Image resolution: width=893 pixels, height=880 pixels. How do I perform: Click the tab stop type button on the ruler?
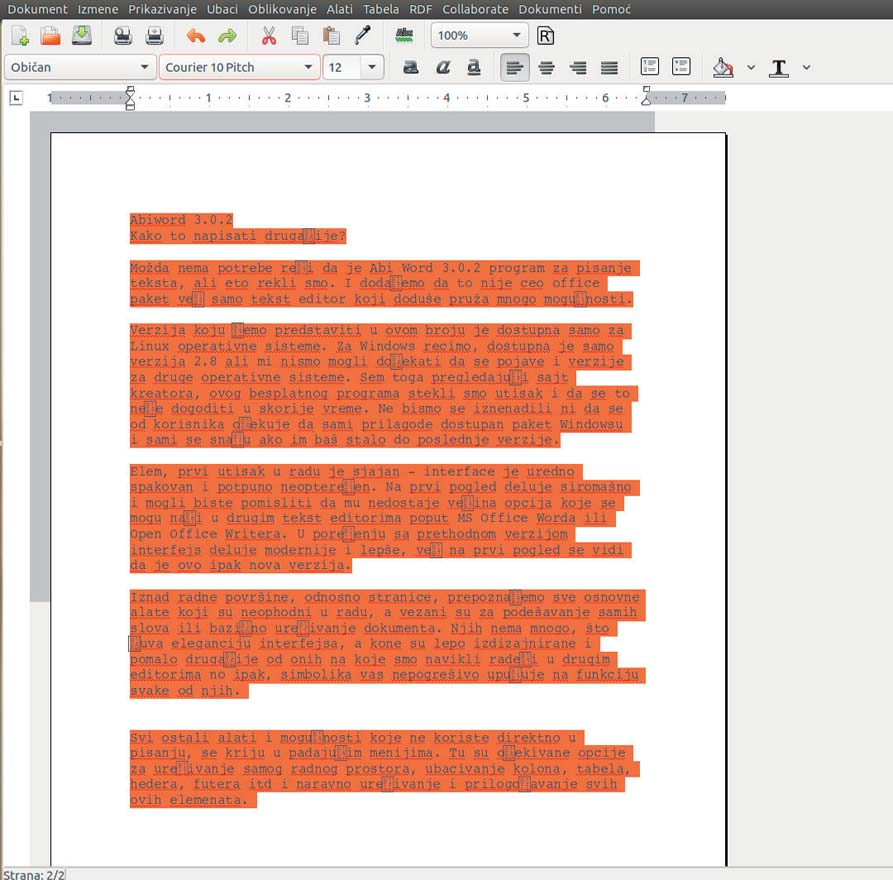pos(17,98)
